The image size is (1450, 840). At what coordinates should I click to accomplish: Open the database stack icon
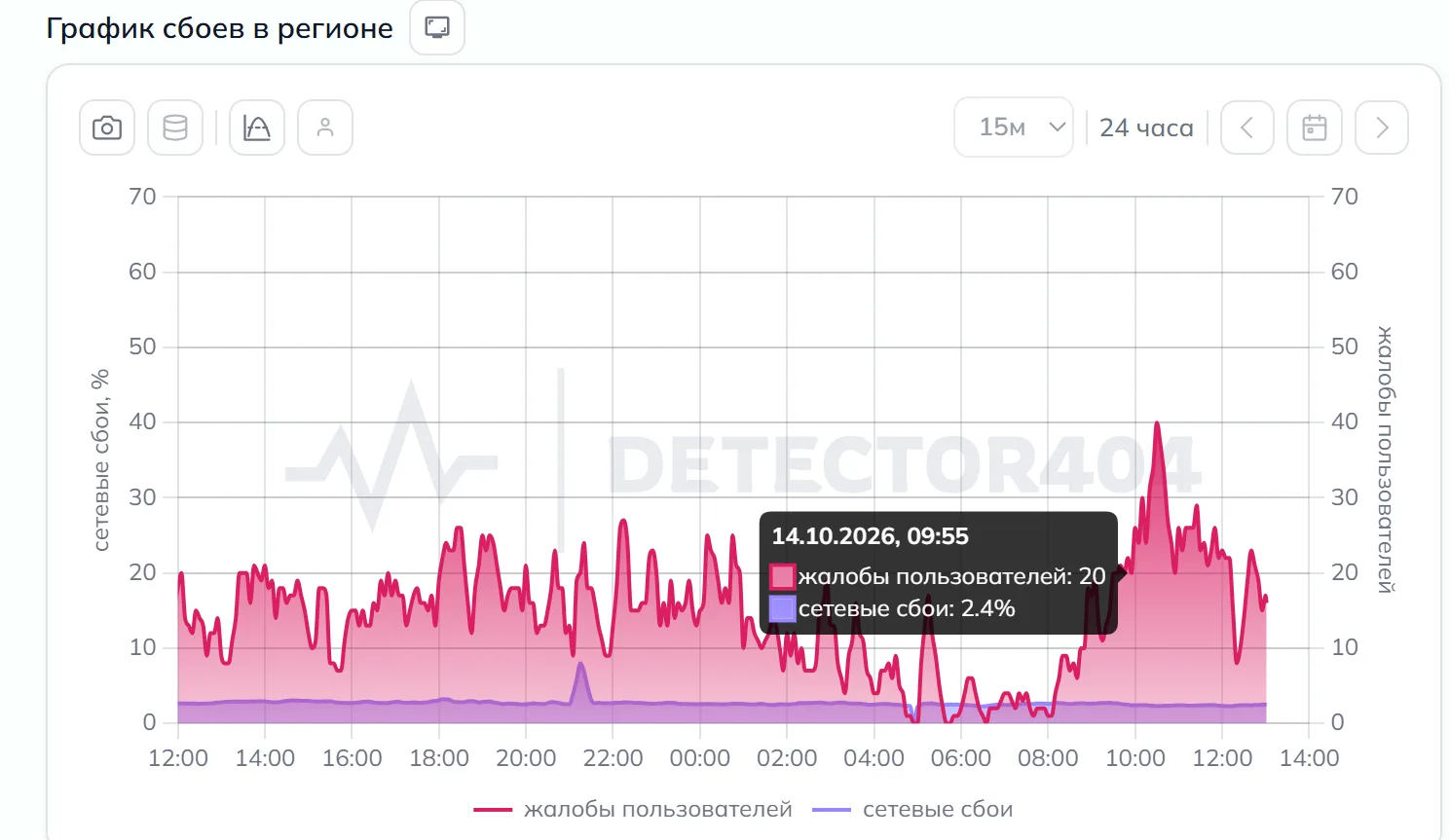pyautogui.click(x=175, y=128)
